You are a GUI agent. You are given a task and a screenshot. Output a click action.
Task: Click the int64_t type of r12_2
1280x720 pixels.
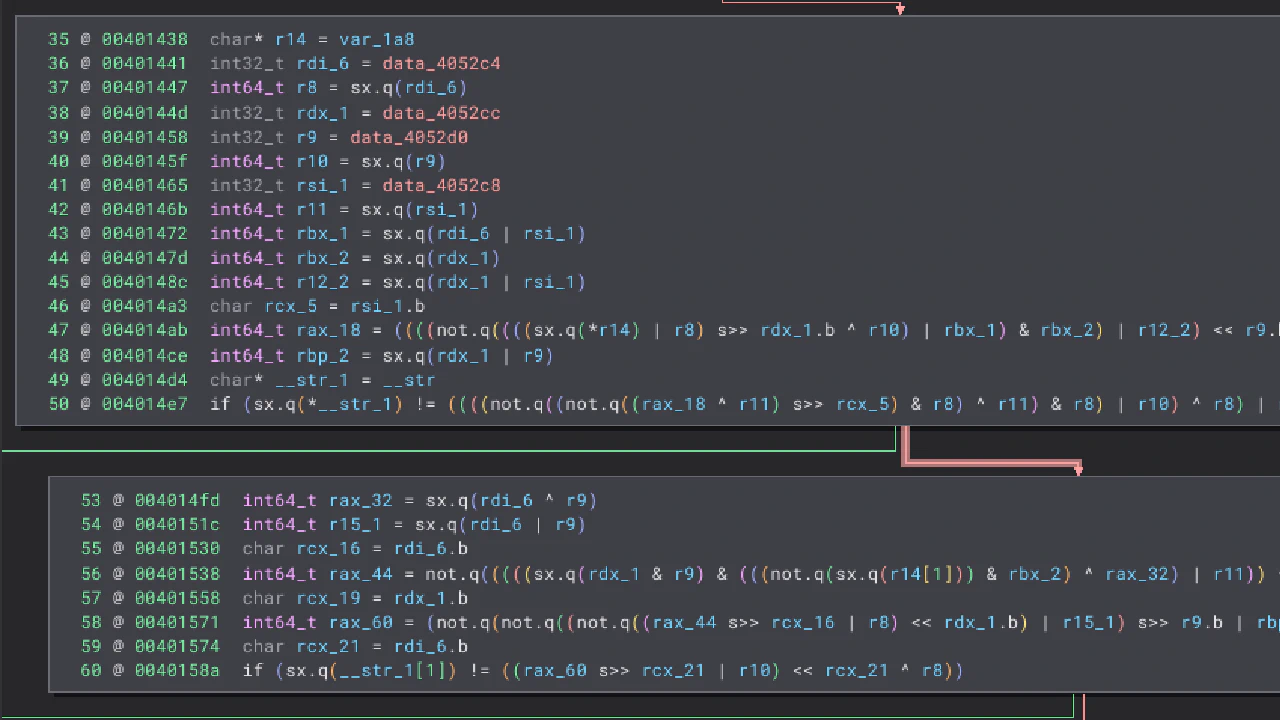[247, 282]
